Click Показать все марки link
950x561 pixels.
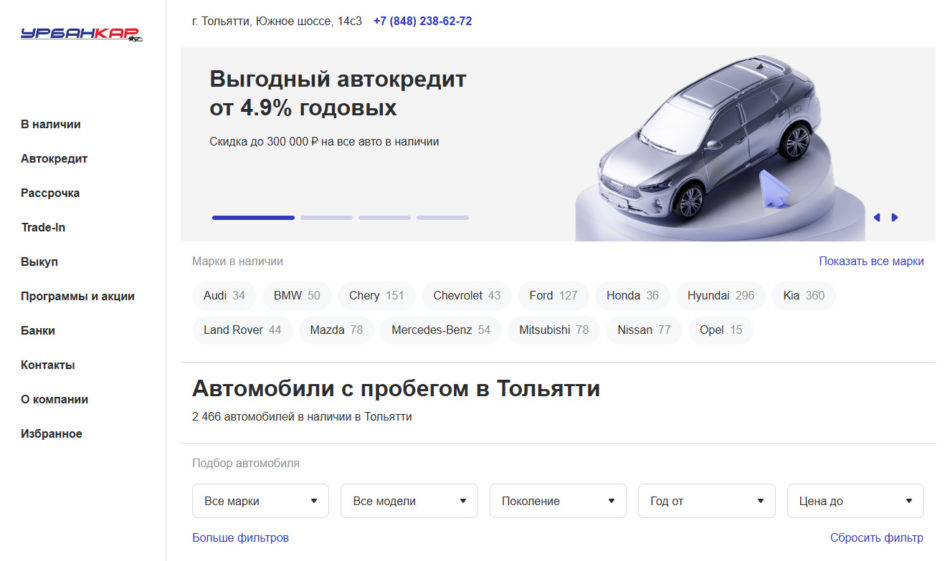coord(871,261)
